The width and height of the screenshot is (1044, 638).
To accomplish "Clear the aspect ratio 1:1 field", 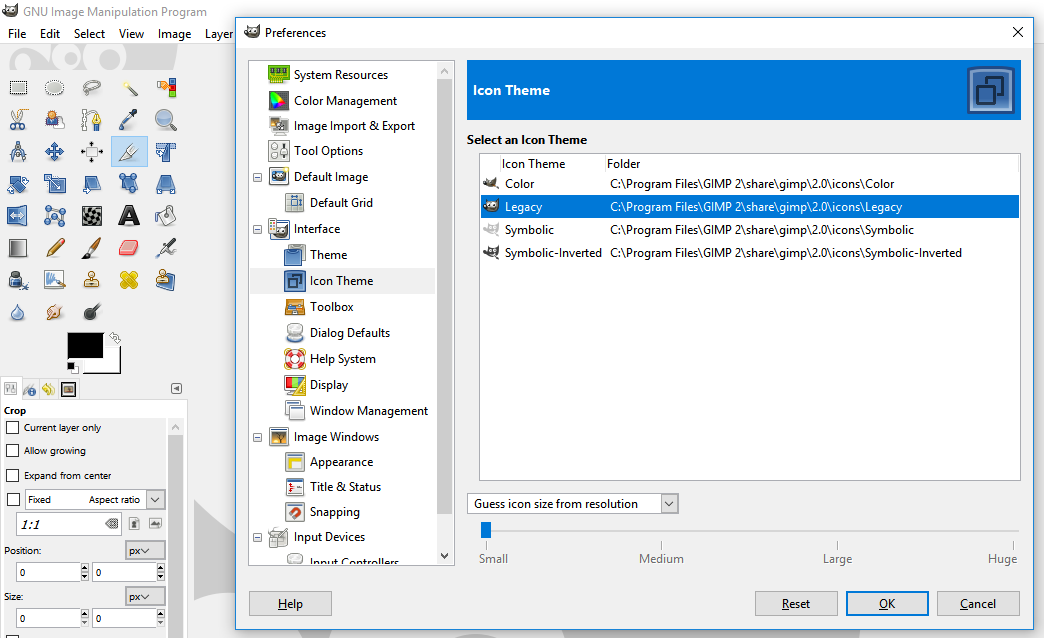I will pos(112,524).
